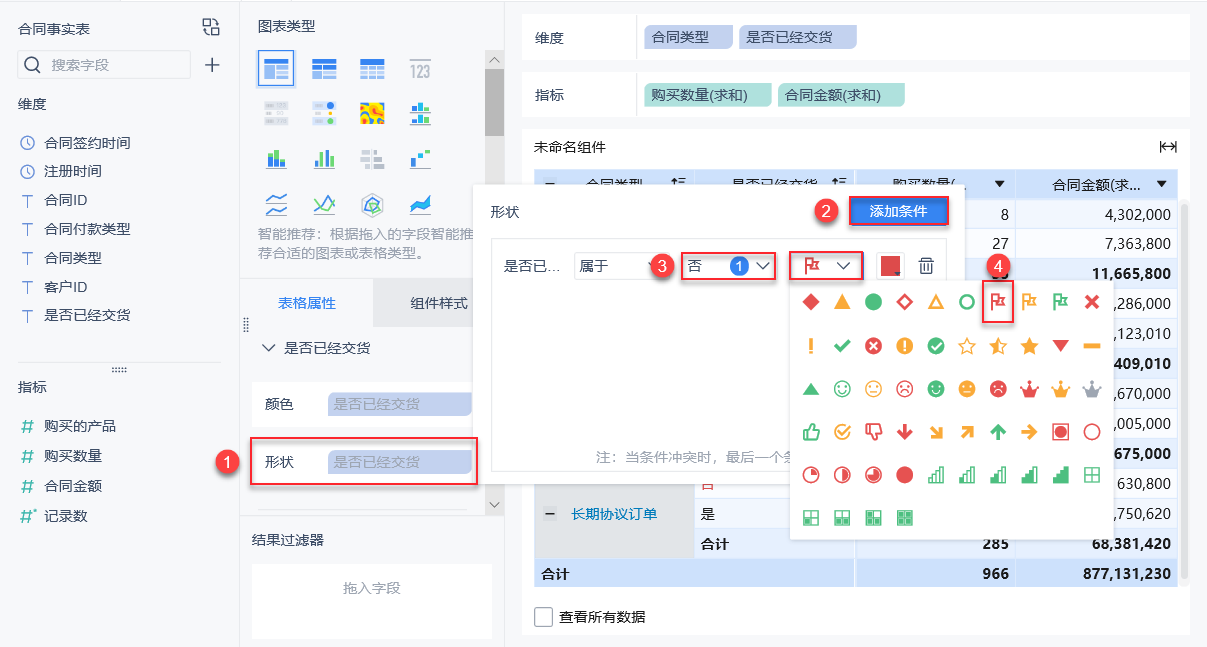This screenshot has height=647, width=1207.
Task: Focus the 搜索字段 search box
Action: pos(104,65)
